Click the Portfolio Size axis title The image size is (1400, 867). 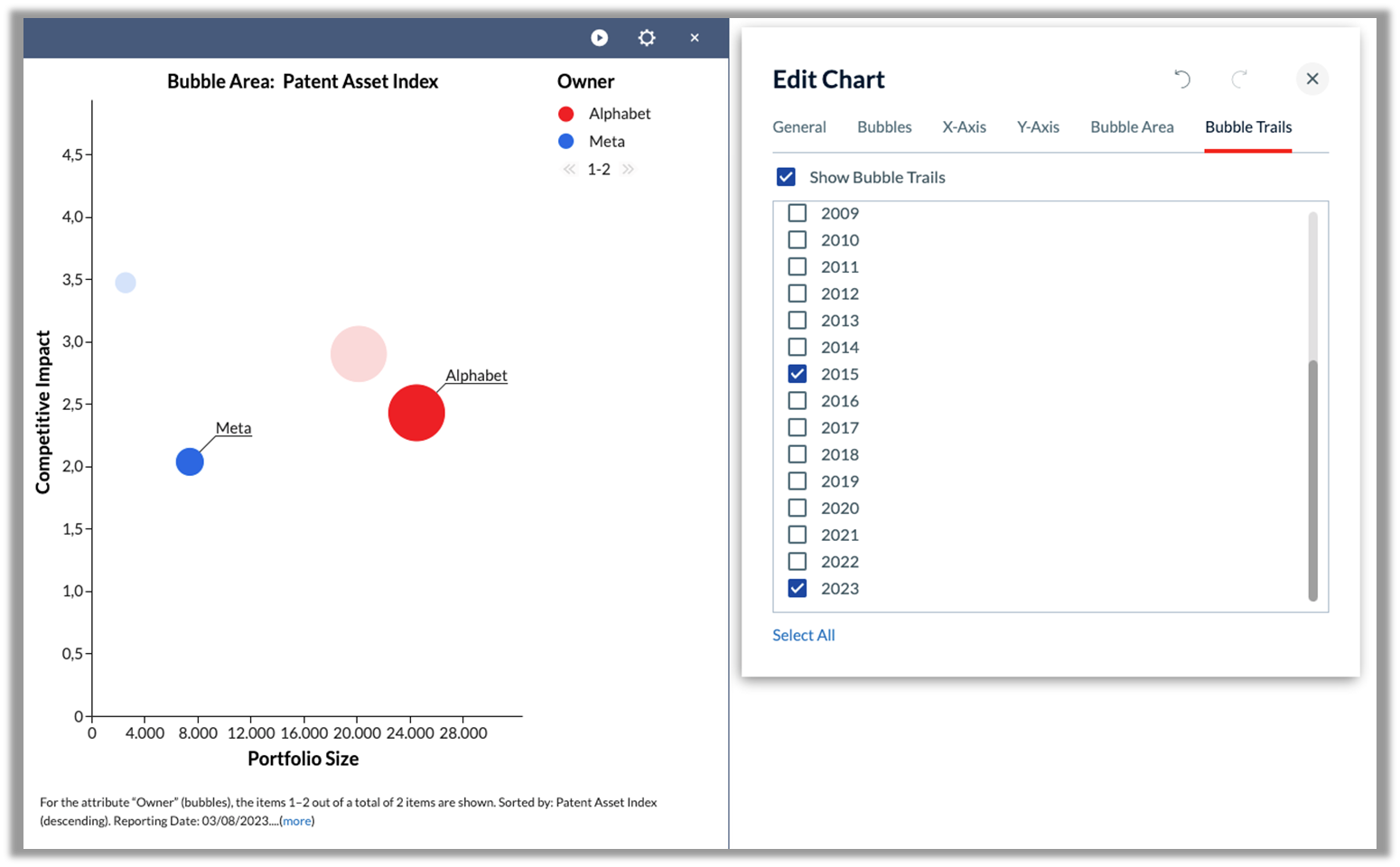click(x=303, y=759)
